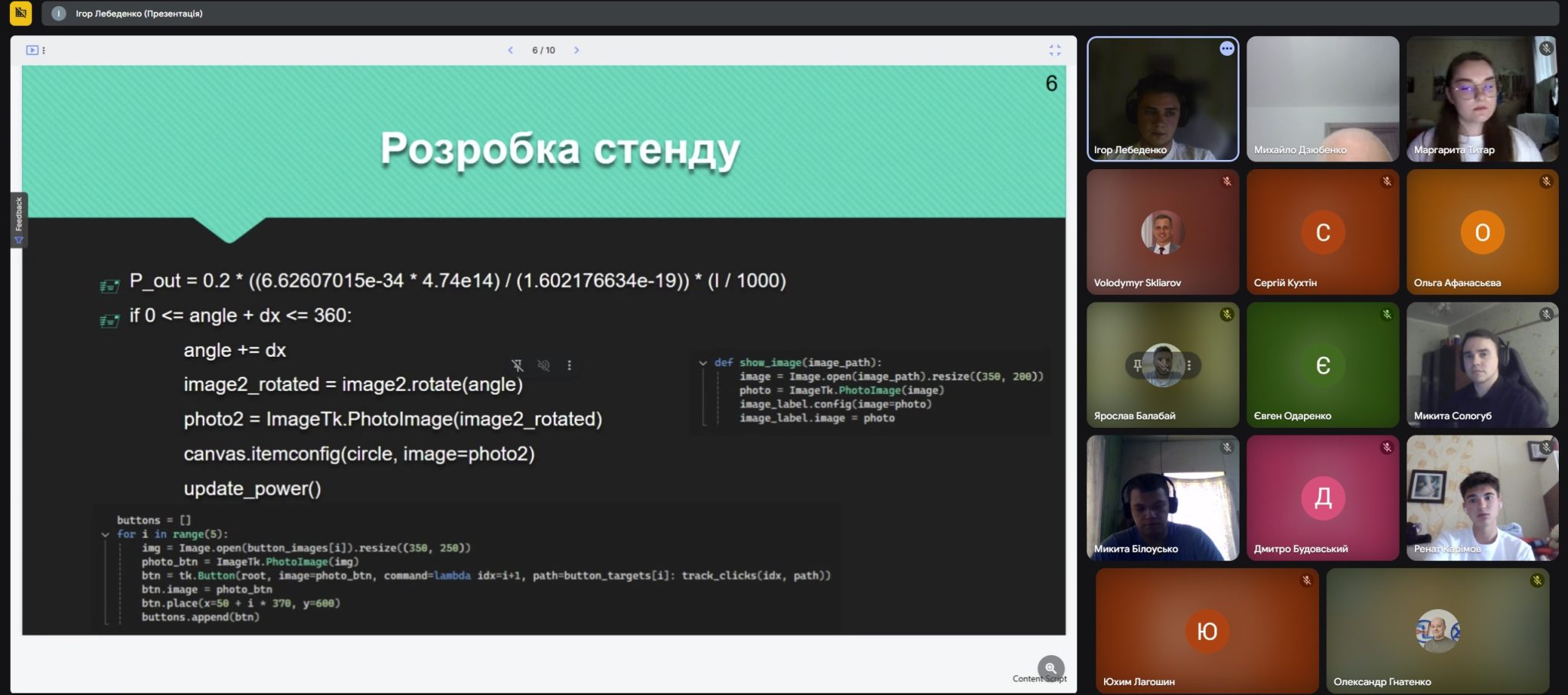Click the name label 'Ольга Афанасьєва'

[x=1457, y=283]
